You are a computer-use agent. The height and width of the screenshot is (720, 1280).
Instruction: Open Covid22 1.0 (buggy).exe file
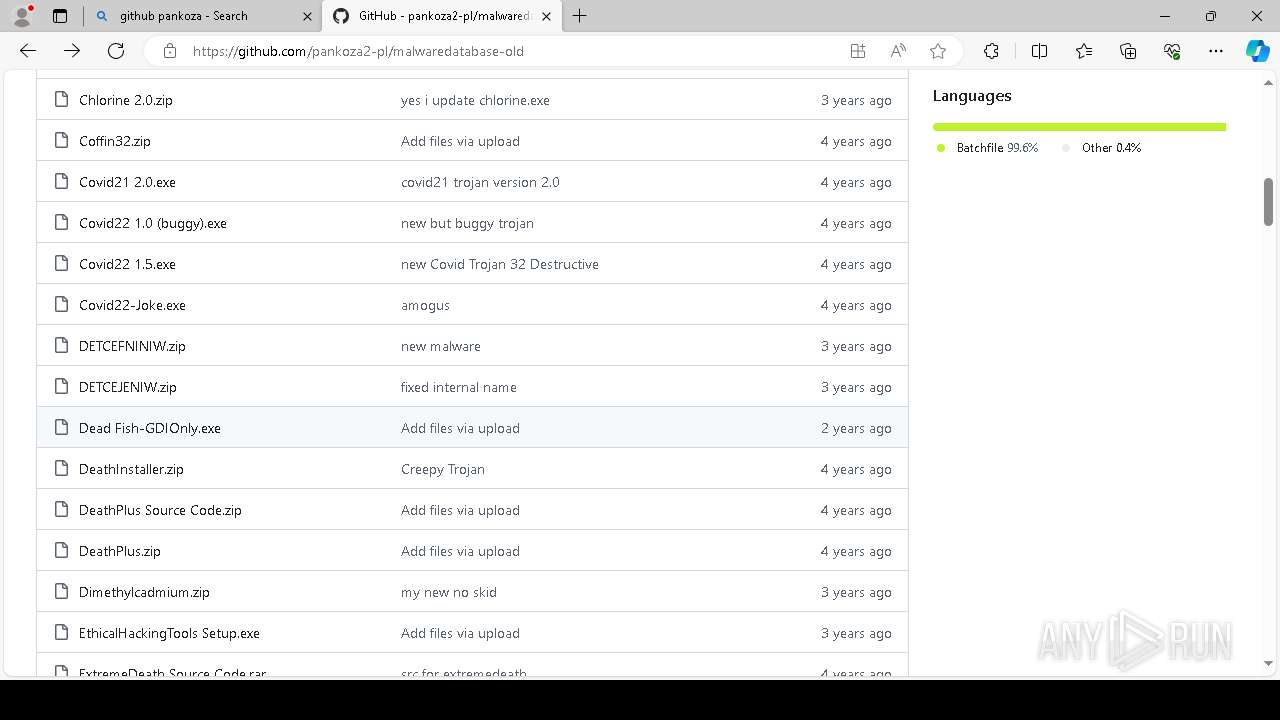[153, 223]
